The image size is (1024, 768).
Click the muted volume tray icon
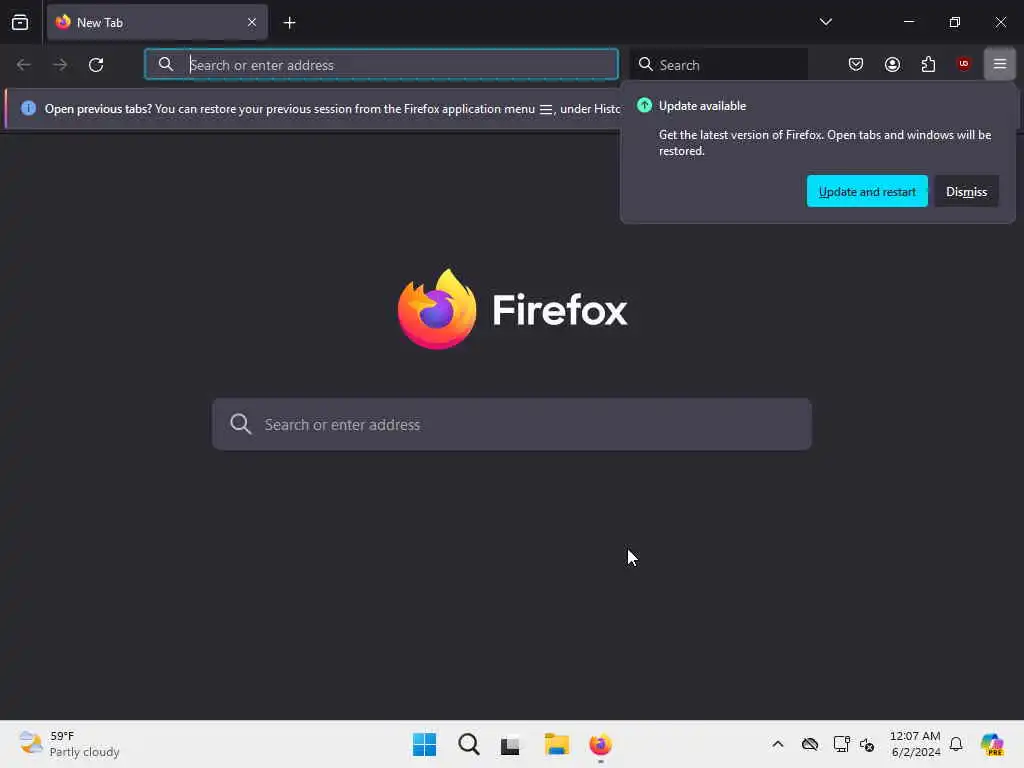867,744
